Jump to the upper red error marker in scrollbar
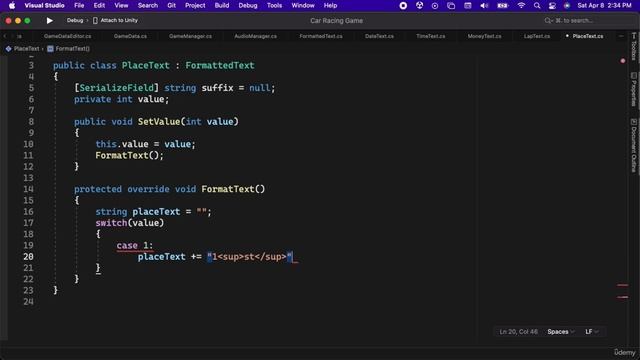 tap(622, 285)
